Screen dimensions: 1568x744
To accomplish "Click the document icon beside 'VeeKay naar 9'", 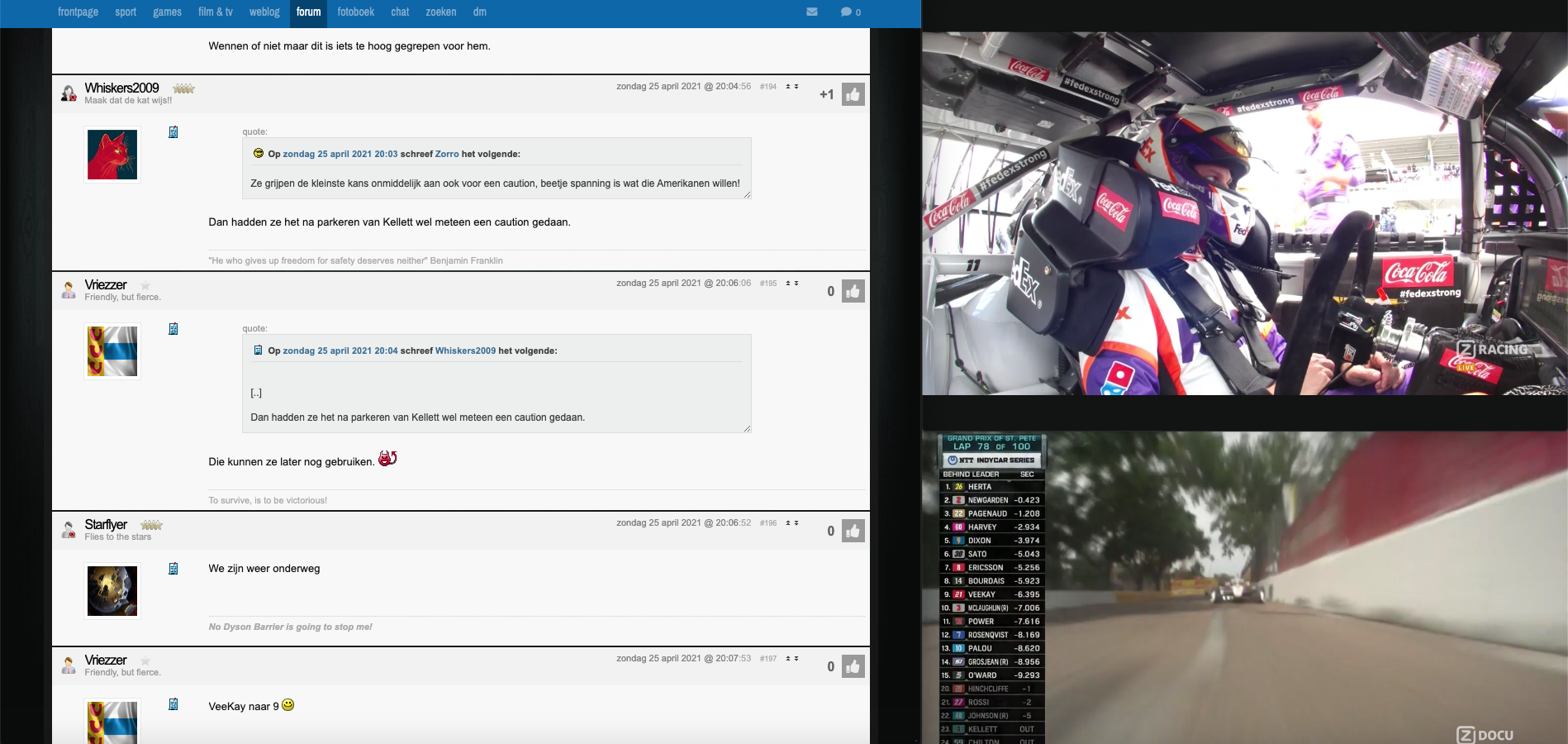I will tap(173, 704).
